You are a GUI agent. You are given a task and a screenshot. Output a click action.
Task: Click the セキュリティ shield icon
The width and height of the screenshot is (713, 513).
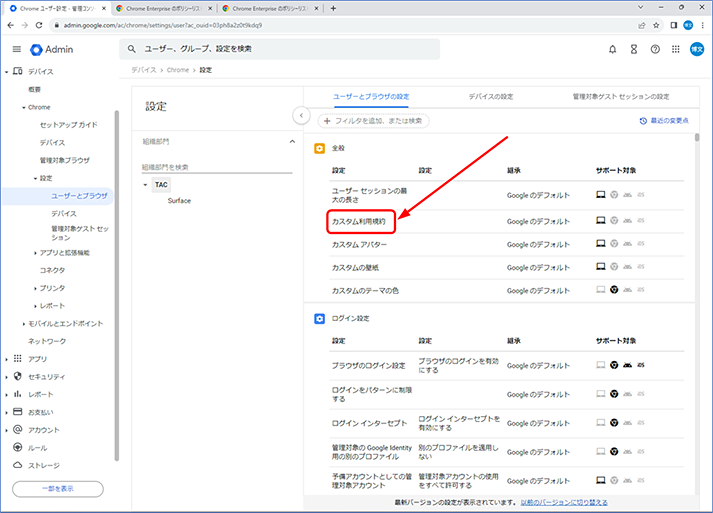(x=18, y=376)
